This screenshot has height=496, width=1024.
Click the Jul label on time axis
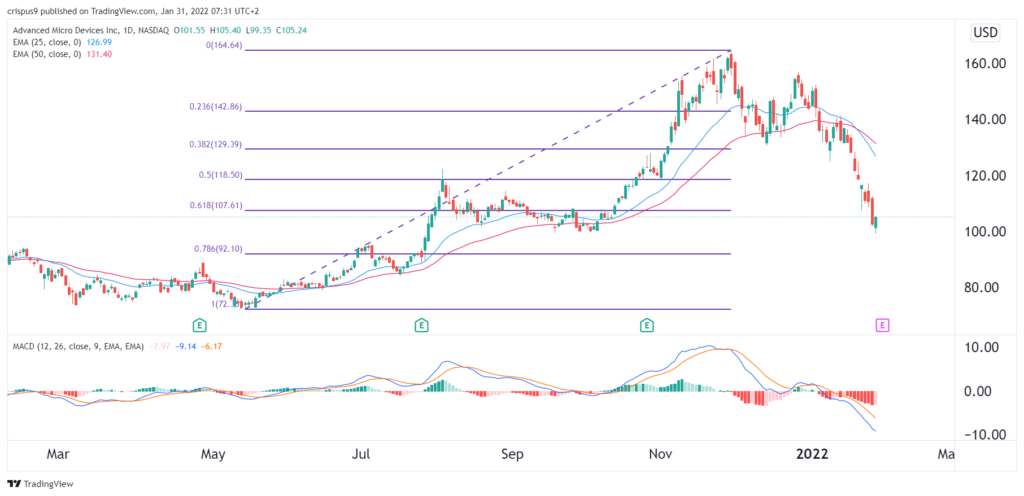tap(361, 454)
